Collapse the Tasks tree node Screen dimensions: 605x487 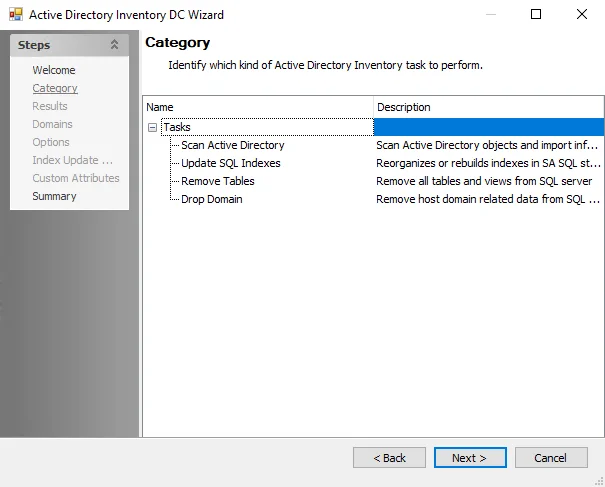pyautogui.click(x=152, y=127)
